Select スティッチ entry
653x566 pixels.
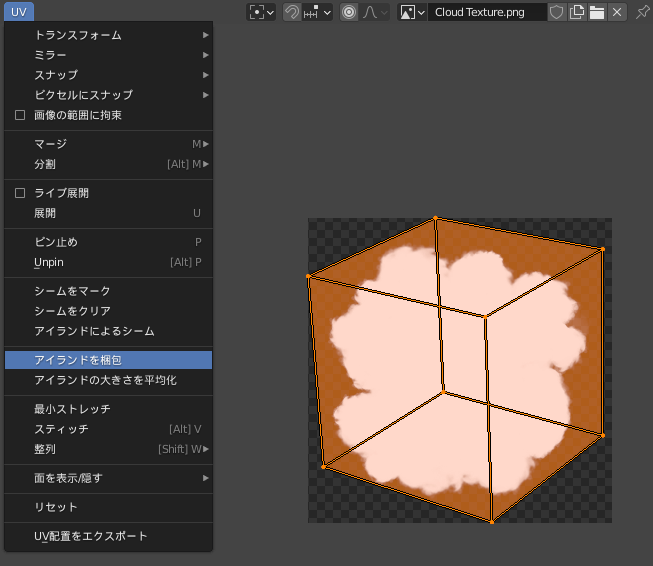click(108, 429)
